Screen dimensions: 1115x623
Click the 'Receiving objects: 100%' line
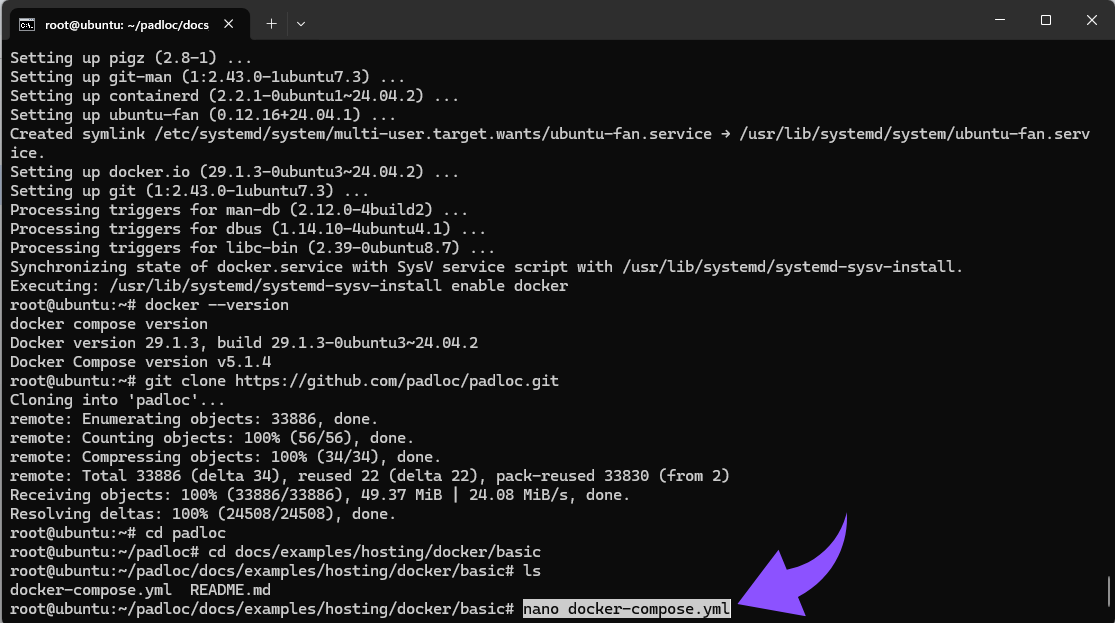[320, 495]
